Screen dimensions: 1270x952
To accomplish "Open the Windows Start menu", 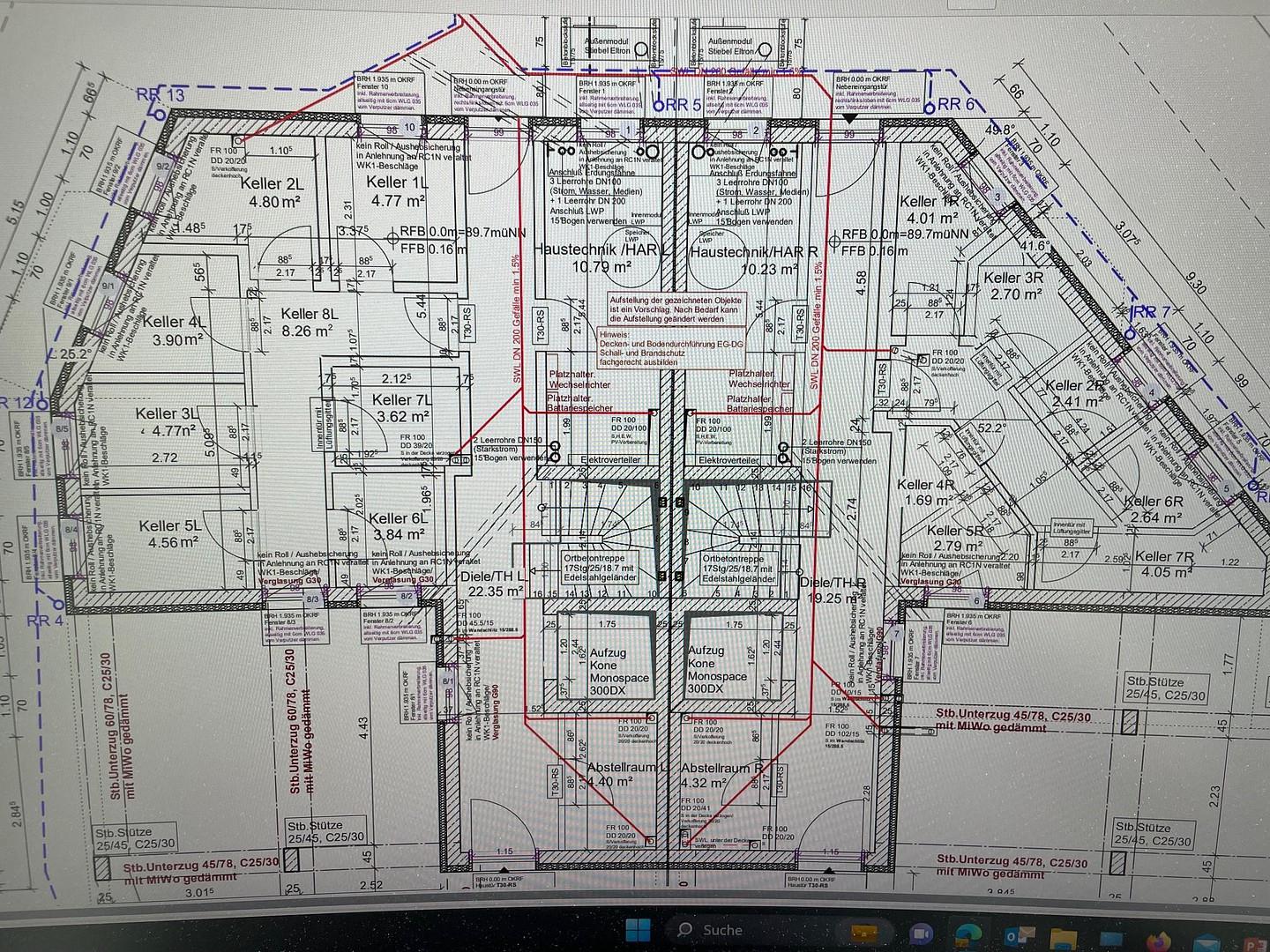I will [x=638, y=930].
